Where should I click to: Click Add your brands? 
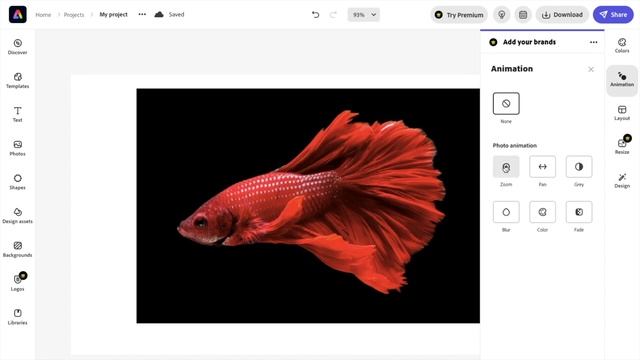529,42
